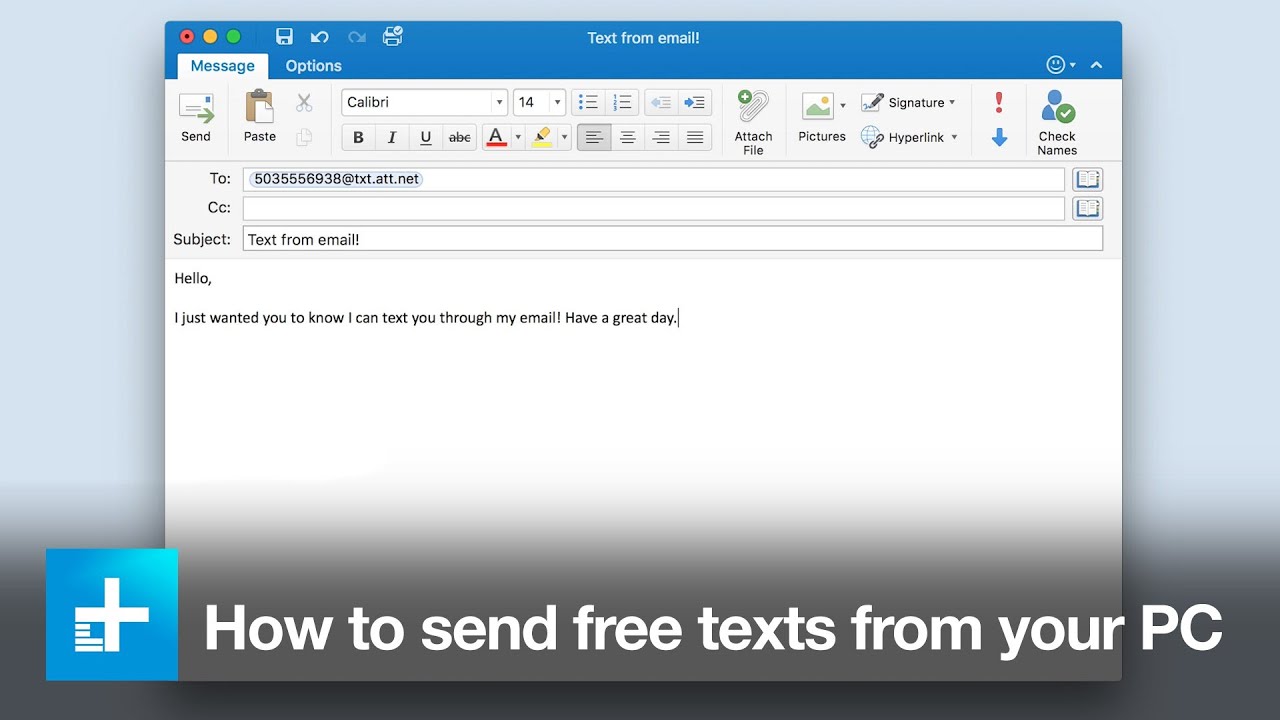This screenshot has height=720, width=1280.
Task: Apply yellow text highlight color
Action: [542, 137]
